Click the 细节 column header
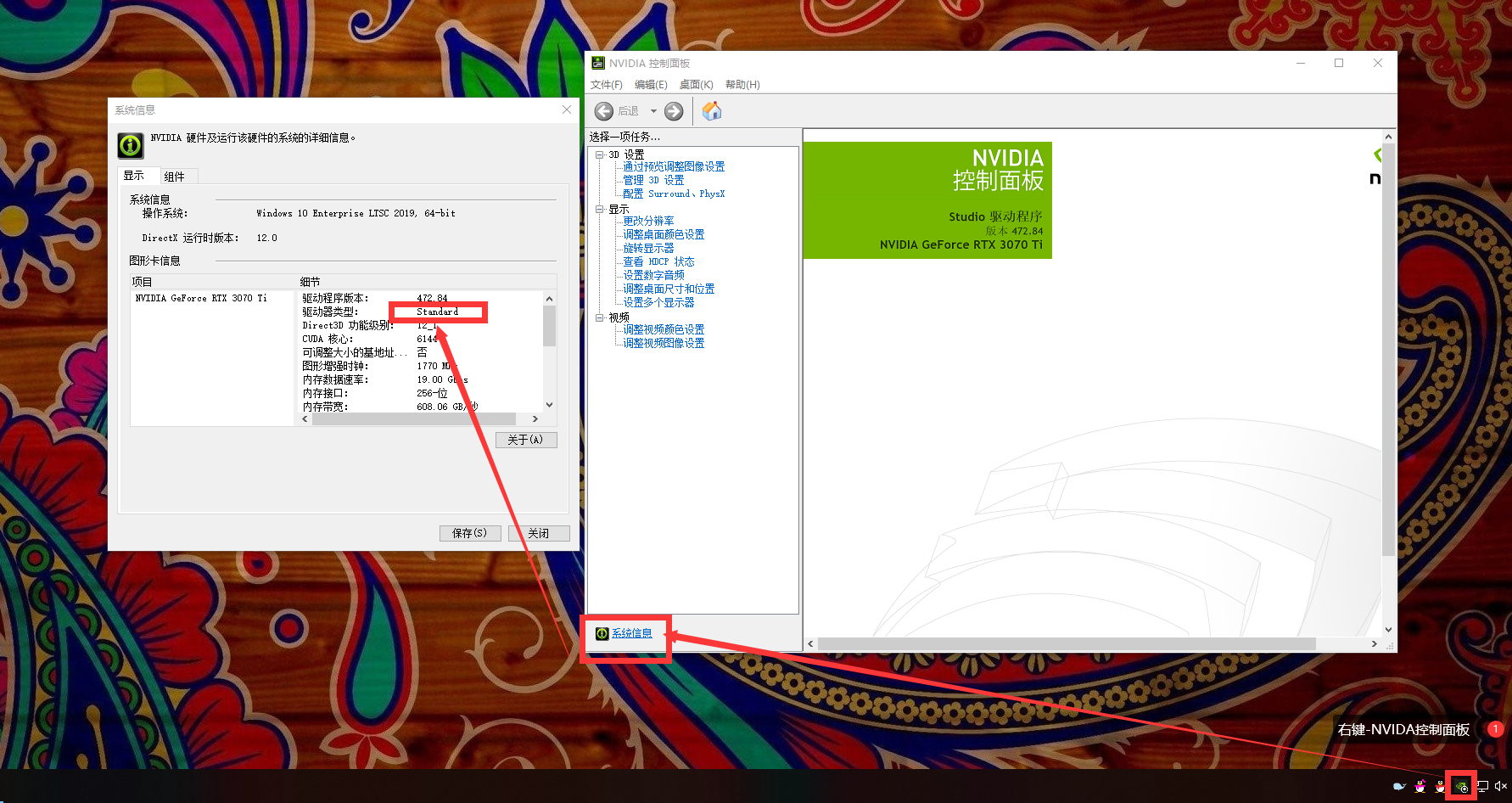The width and height of the screenshot is (1512, 803). pyautogui.click(x=426, y=282)
